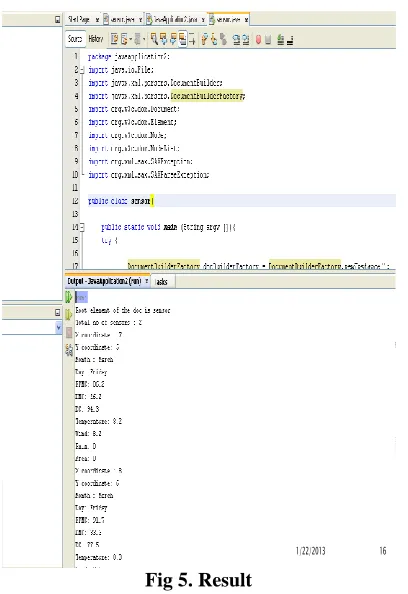Click the Last Edit toolbar icon

click(114, 39)
